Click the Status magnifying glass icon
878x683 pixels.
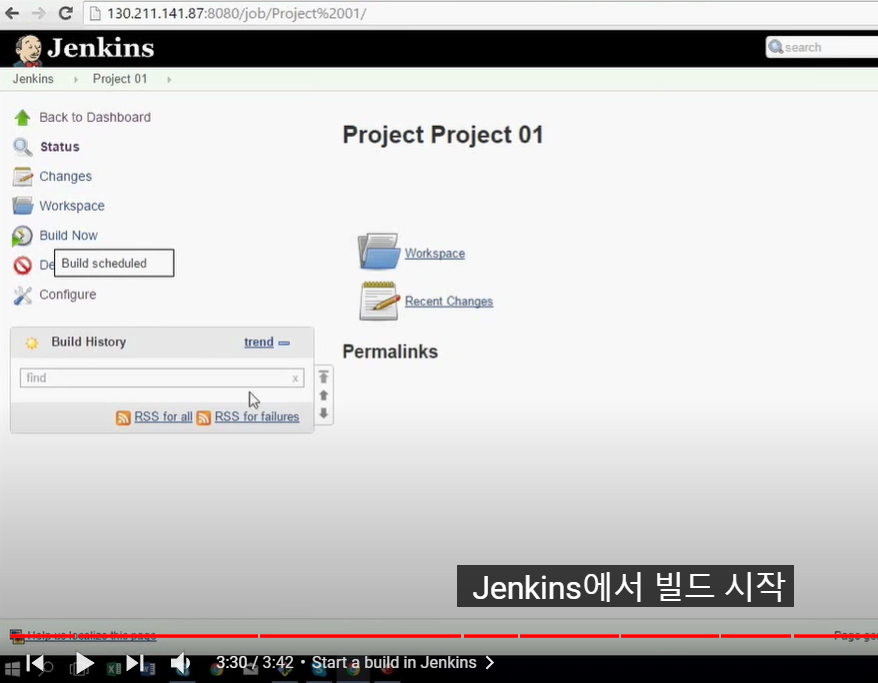22,147
